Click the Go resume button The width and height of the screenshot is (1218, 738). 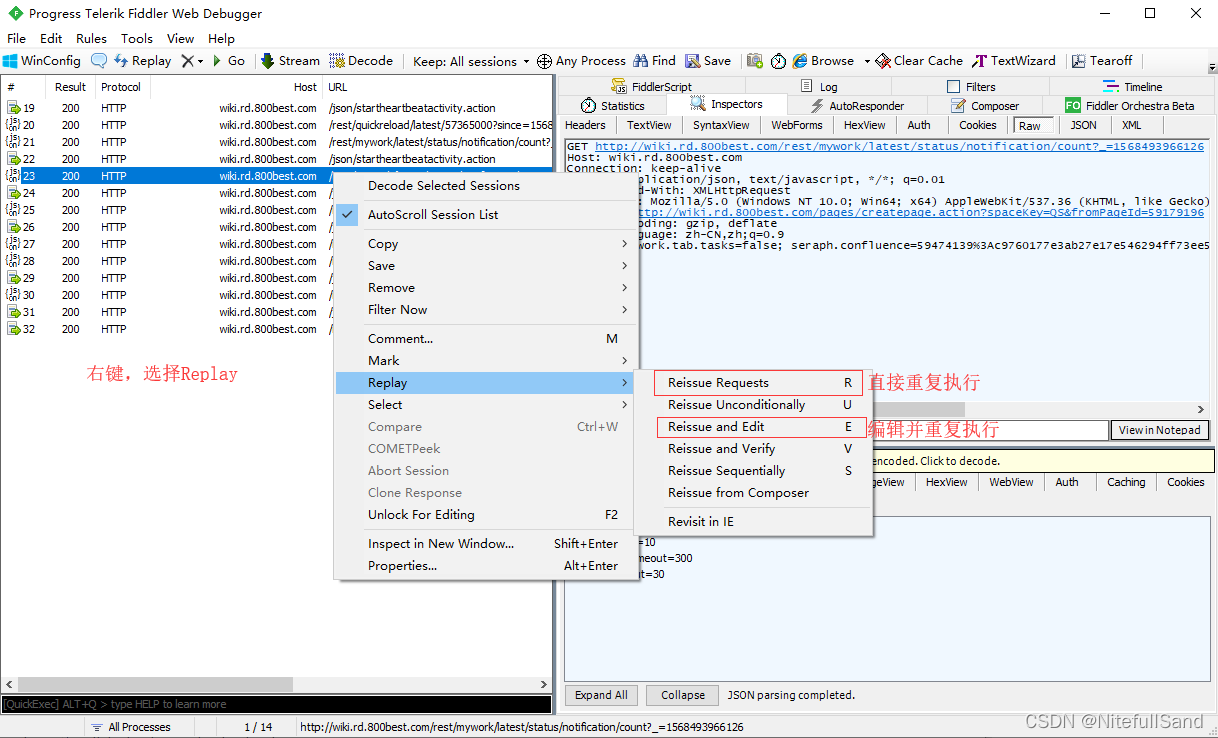228,61
